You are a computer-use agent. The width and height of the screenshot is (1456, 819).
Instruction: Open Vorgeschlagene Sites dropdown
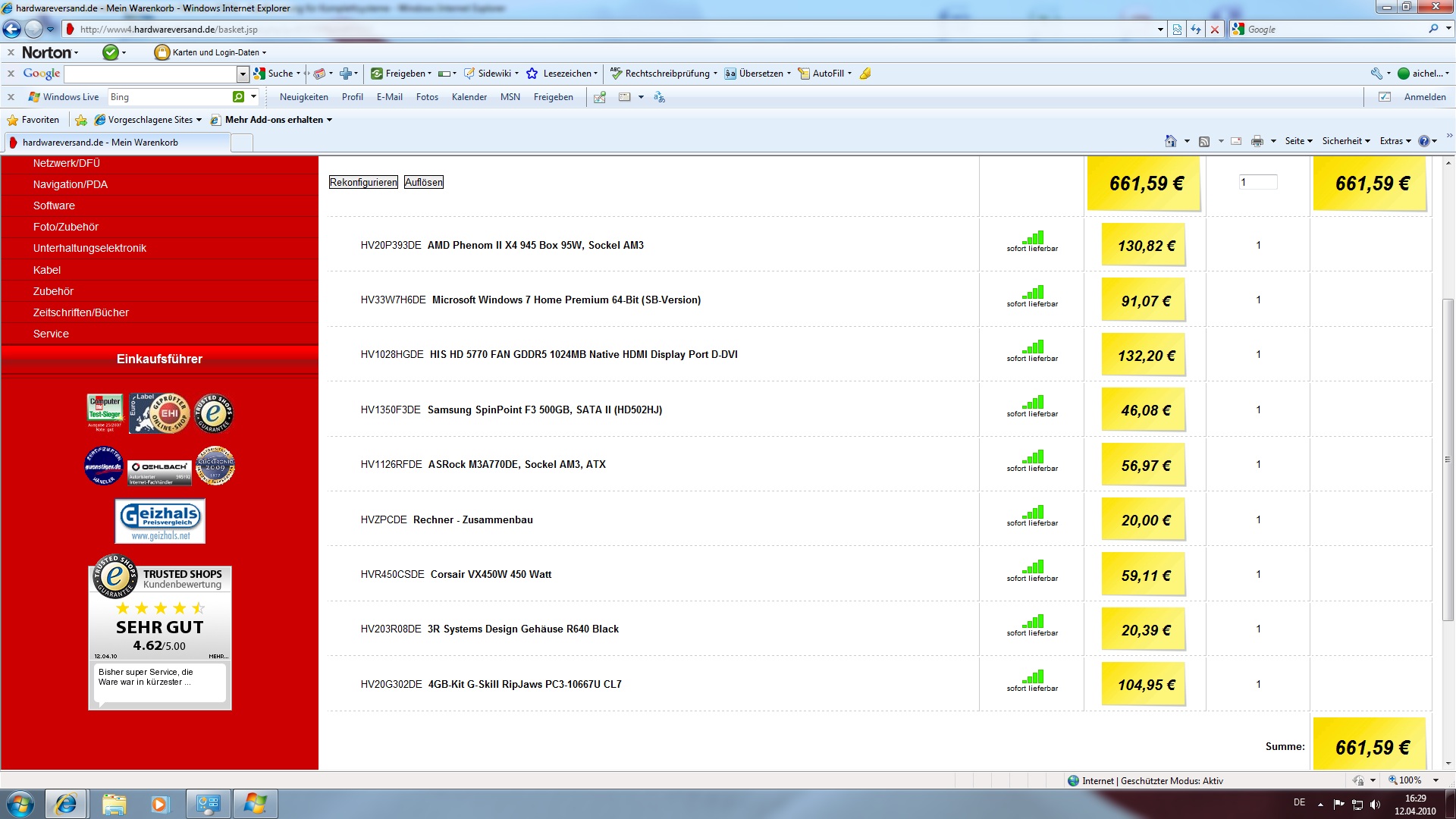tap(148, 120)
